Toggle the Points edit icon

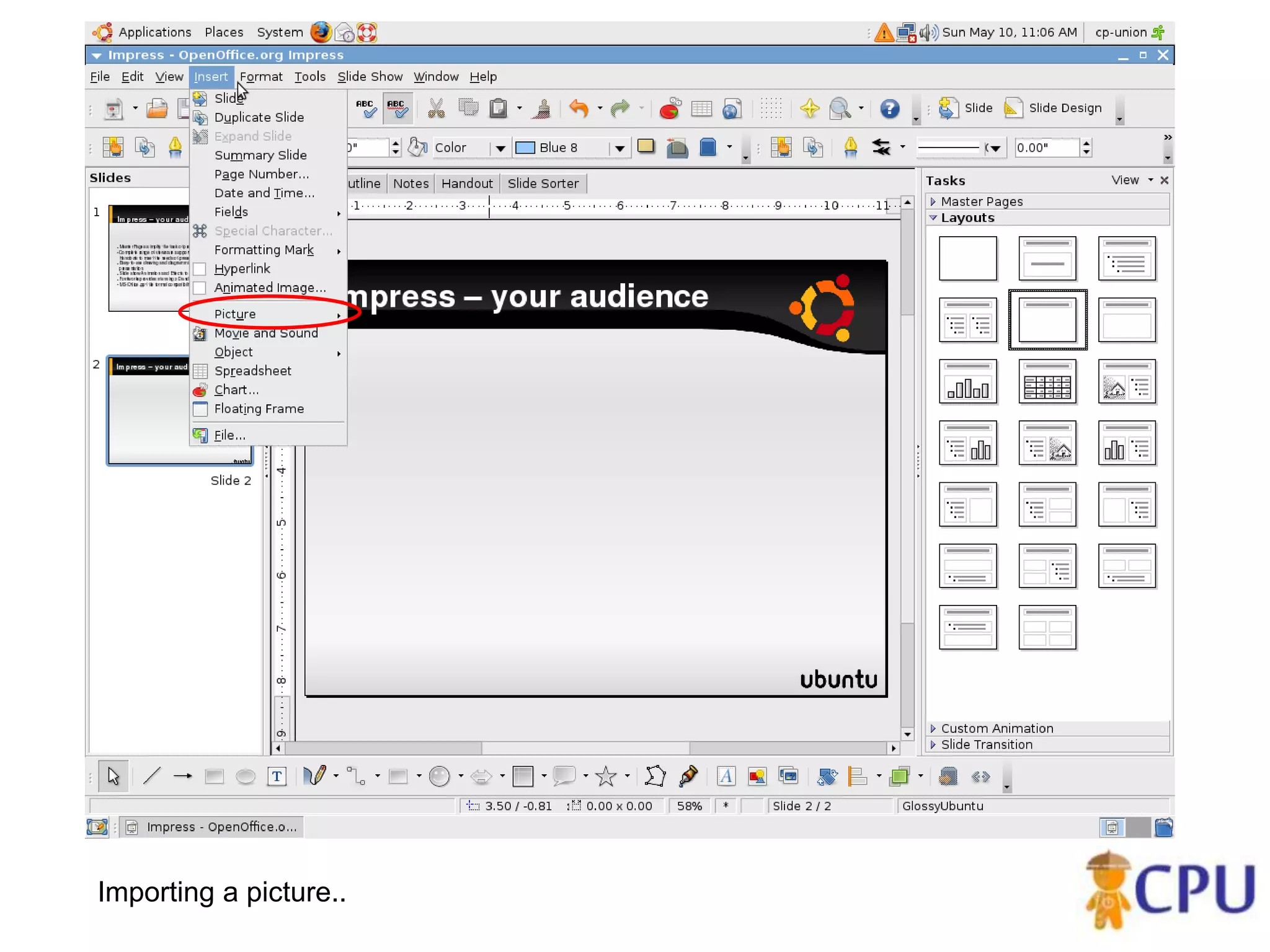click(x=655, y=776)
